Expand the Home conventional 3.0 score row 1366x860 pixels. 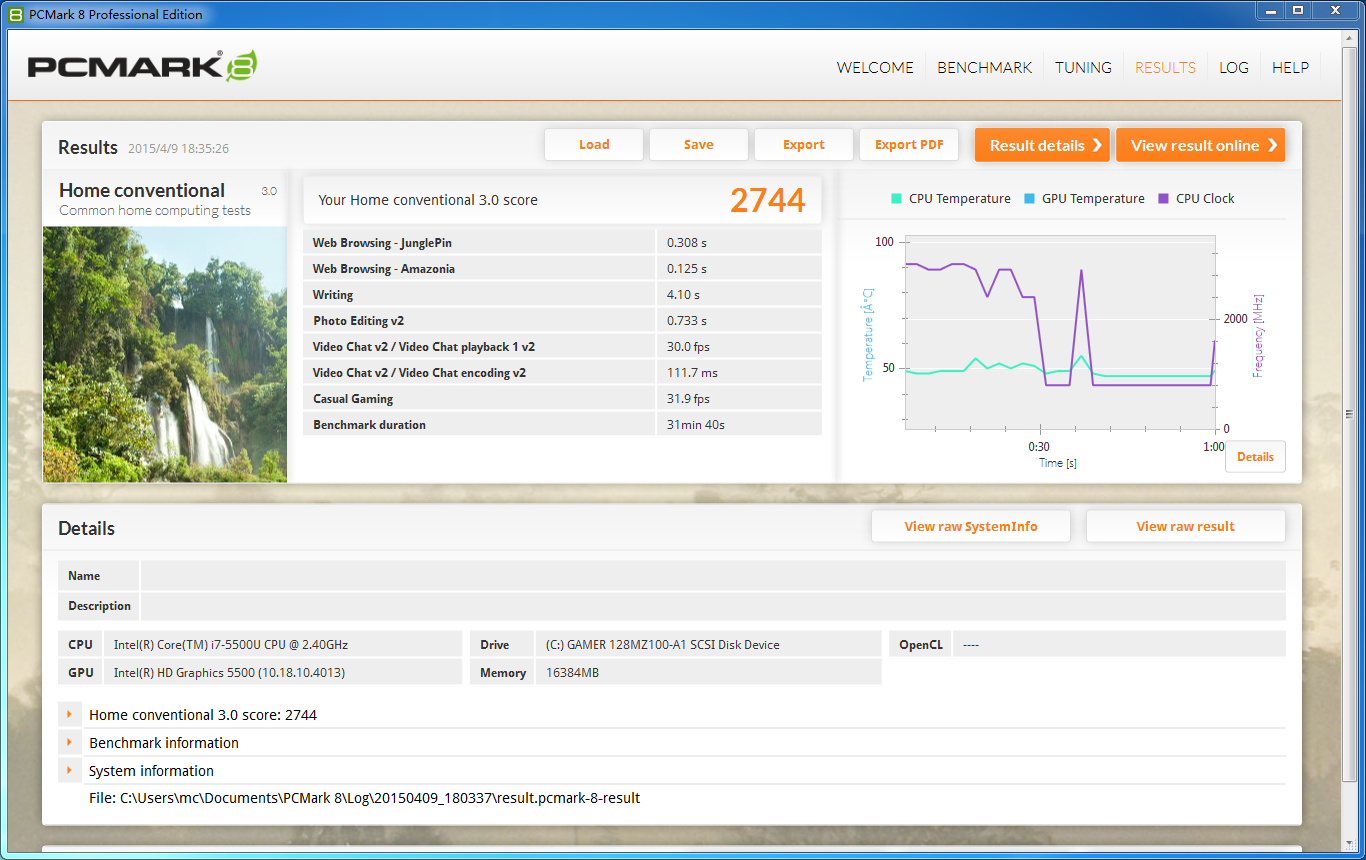coord(70,714)
